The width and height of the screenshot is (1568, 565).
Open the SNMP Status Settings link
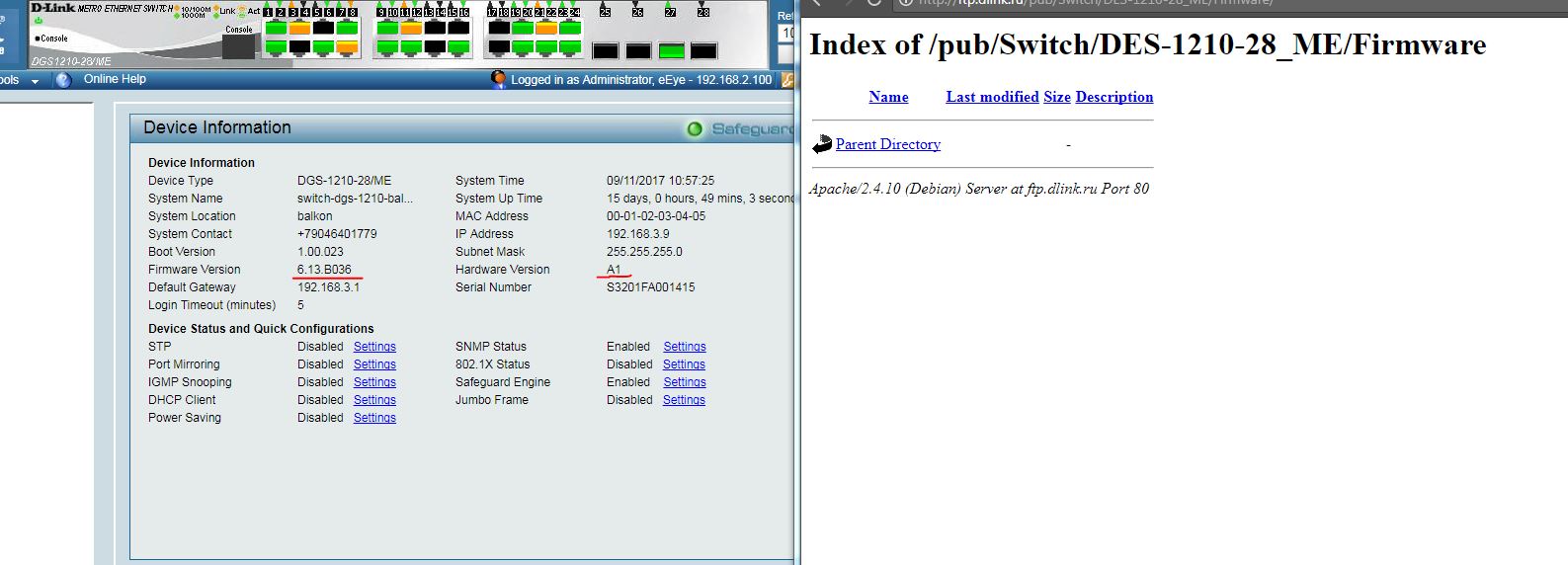tap(684, 347)
